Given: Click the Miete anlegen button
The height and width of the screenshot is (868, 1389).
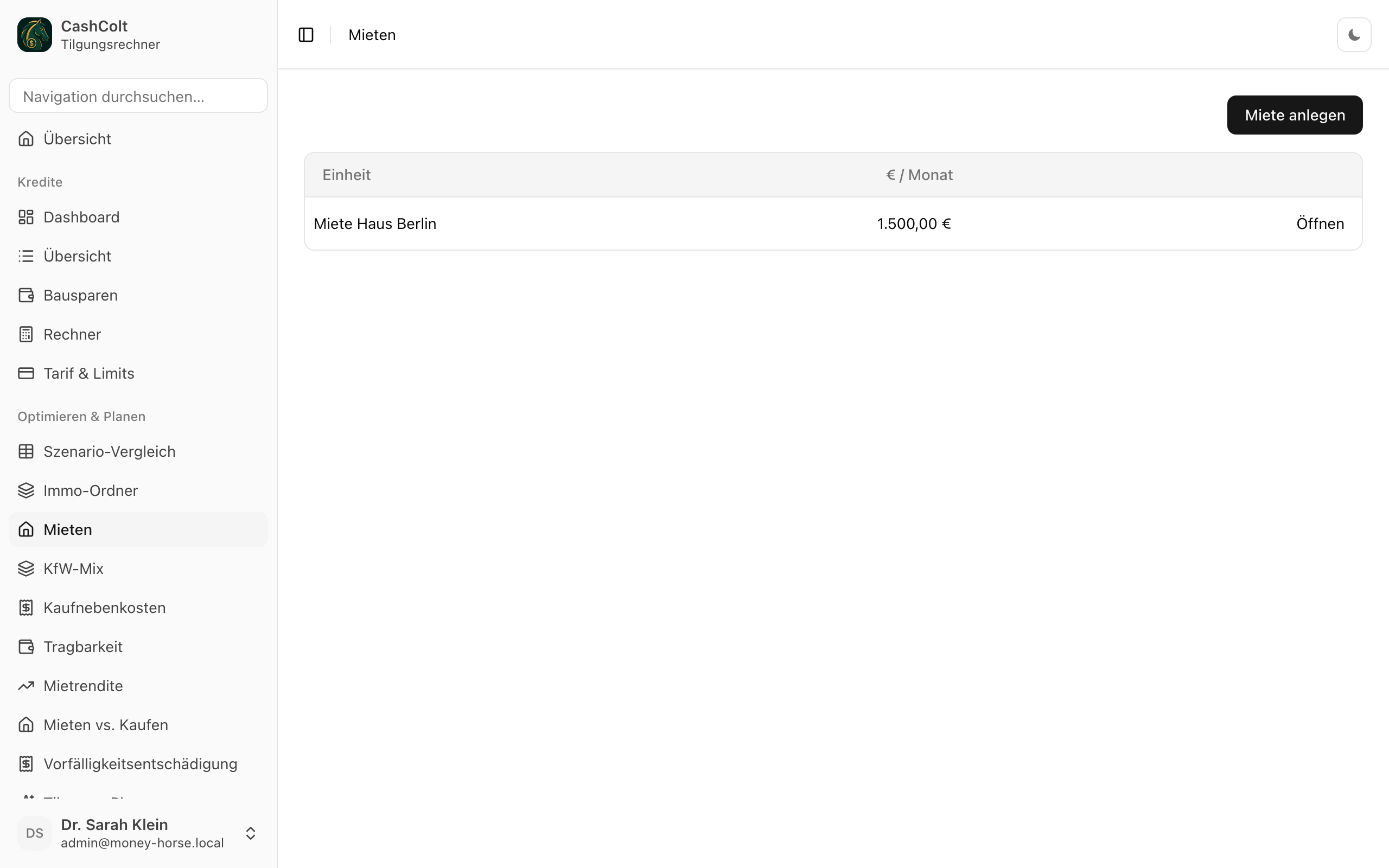Looking at the screenshot, I should (x=1294, y=115).
